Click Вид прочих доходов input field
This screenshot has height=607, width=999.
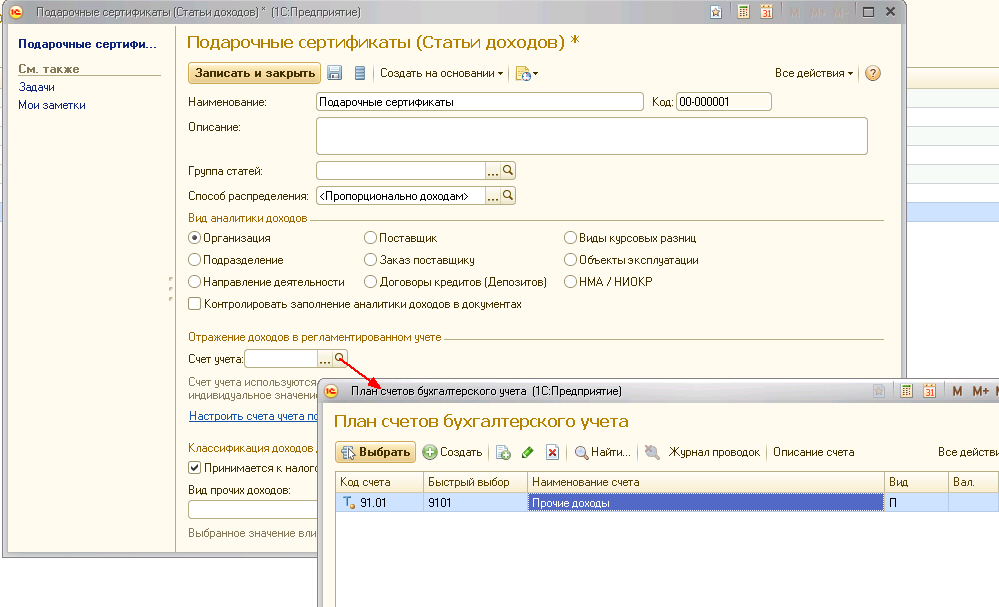click(253, 510)
